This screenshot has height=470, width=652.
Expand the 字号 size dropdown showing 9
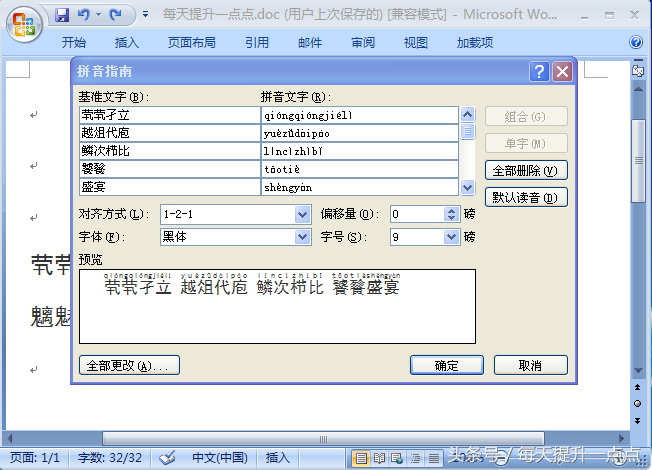click(x=452, y=237)
